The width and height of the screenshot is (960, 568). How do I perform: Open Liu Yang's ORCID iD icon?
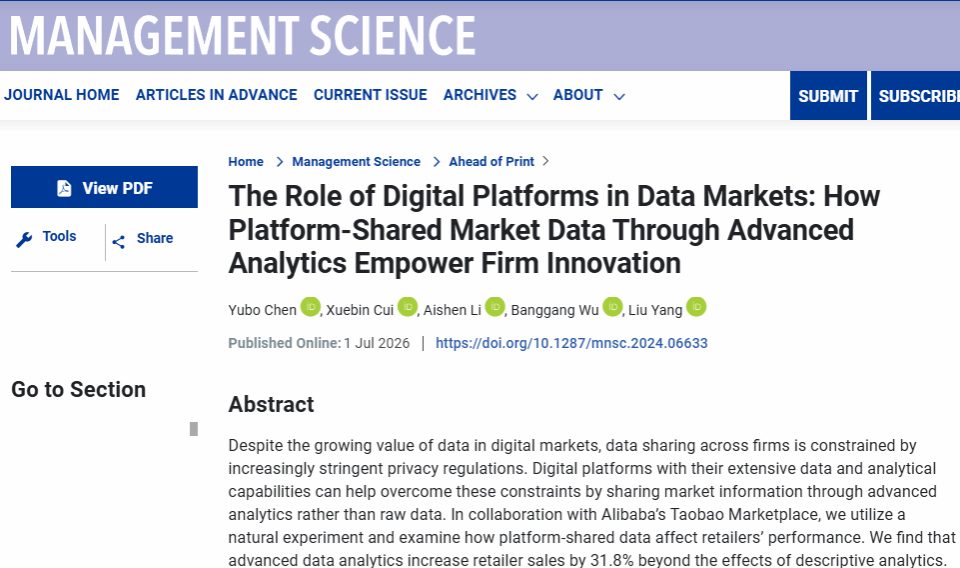pos(696,307)
